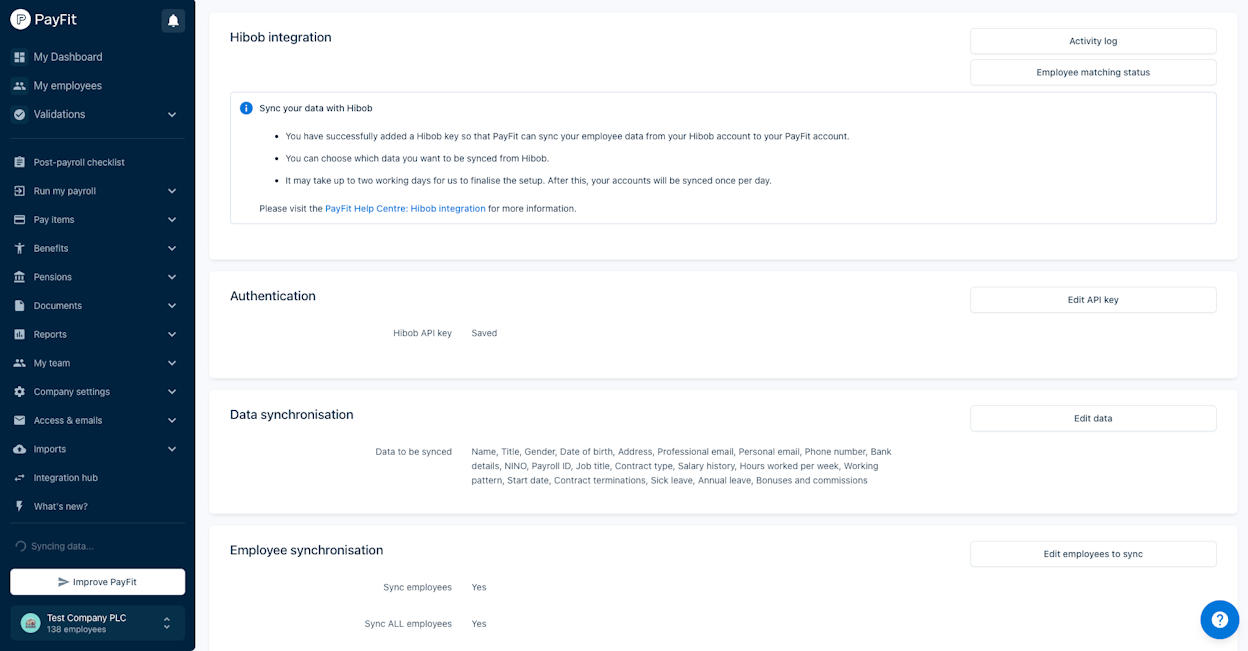Click the Edit data button
The height and width of the screenshot is (651, 1248).
pos(1093,418)
